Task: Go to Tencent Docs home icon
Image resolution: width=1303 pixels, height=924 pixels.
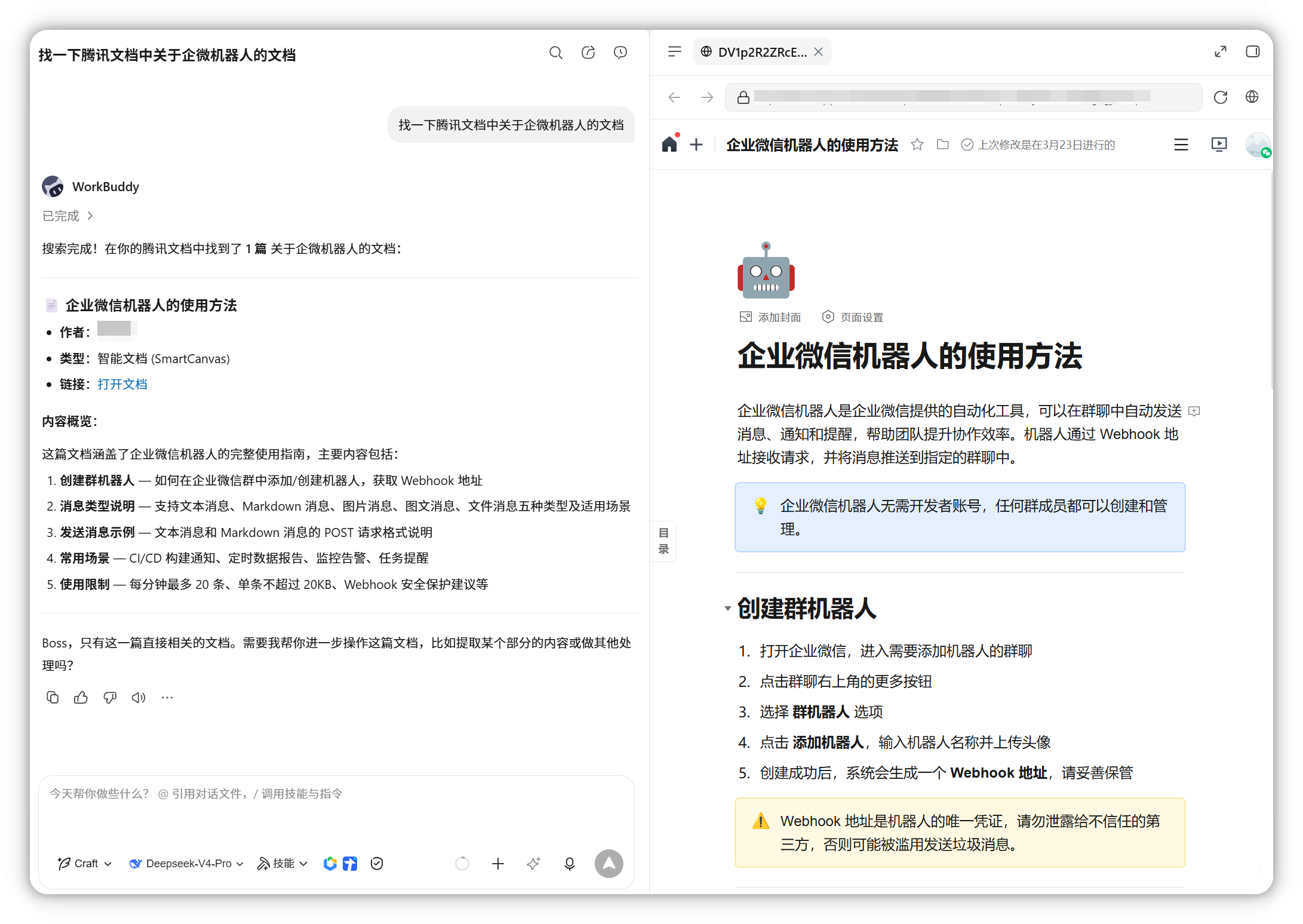Action: [x=670, y=145]
